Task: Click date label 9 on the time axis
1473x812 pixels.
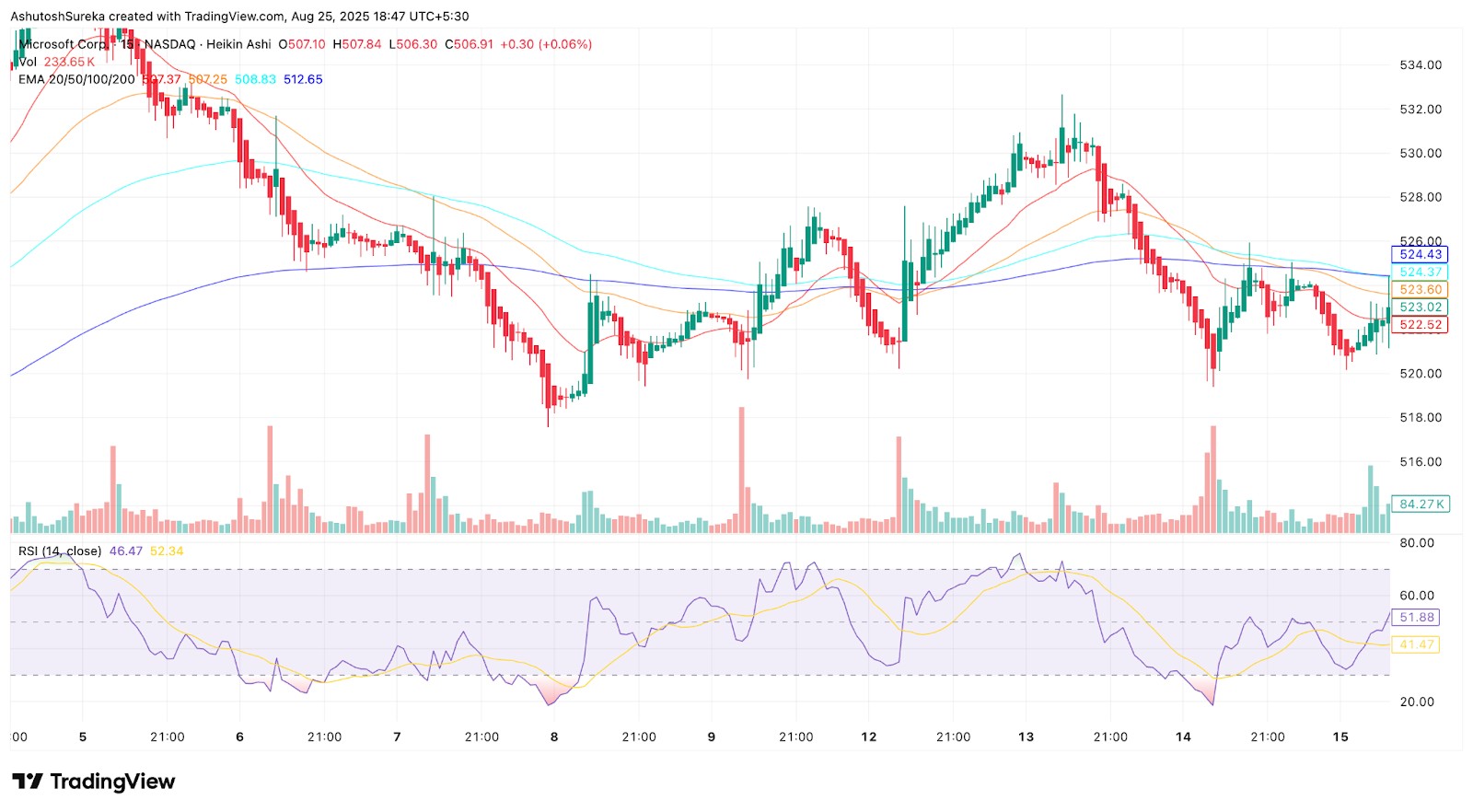Action: click(x=712, y=737)
